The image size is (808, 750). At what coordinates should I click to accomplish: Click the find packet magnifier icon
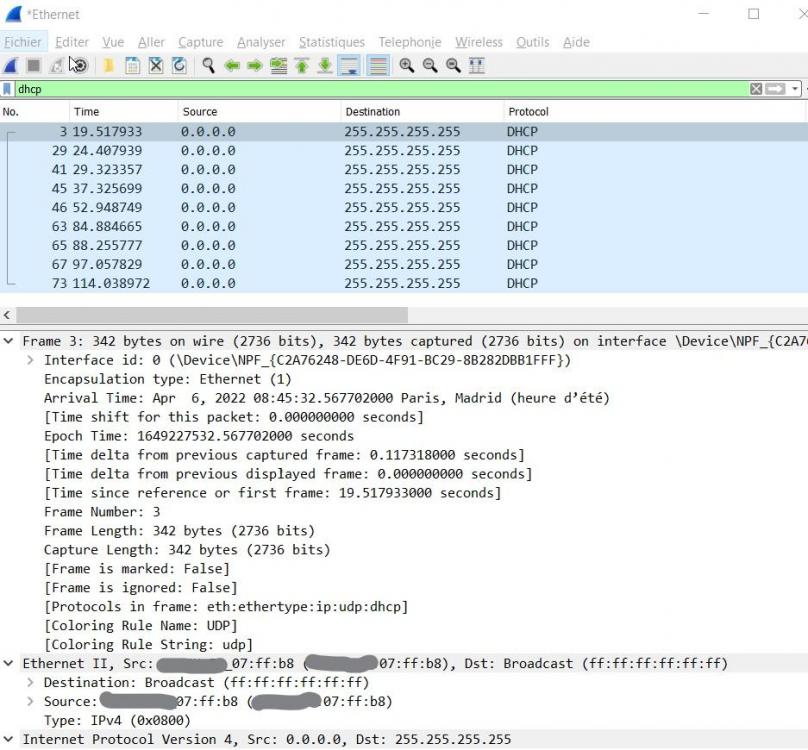pyautogui.click(x=208, y=66)
